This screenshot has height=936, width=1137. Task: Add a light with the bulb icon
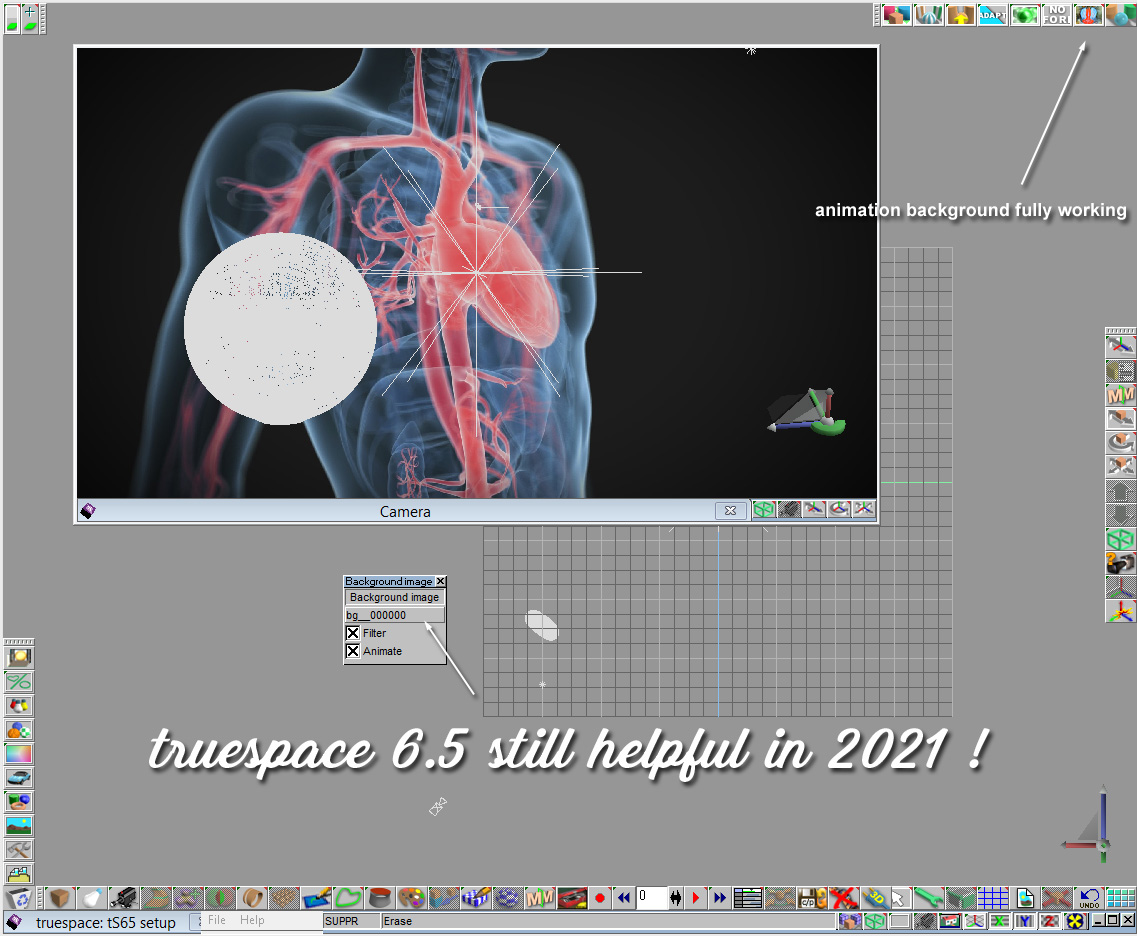point(91,898)
